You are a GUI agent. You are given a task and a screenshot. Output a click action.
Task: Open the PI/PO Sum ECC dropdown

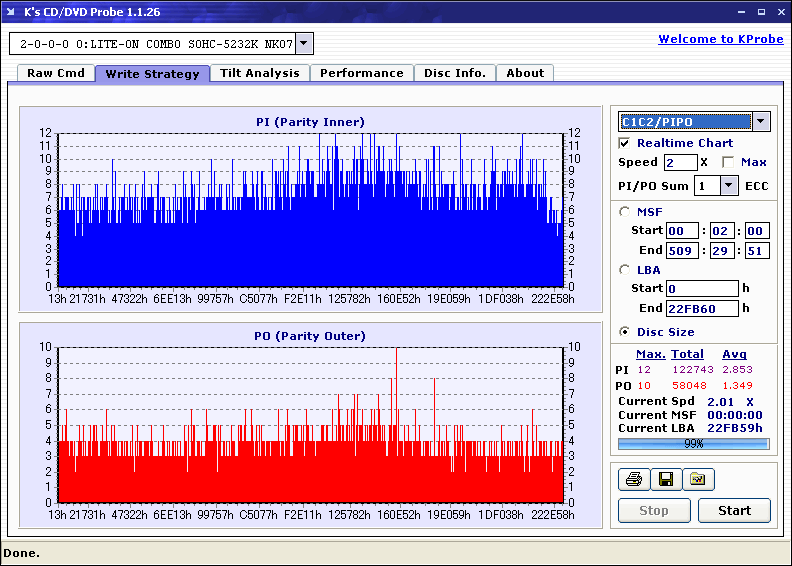tap(728, 185)
